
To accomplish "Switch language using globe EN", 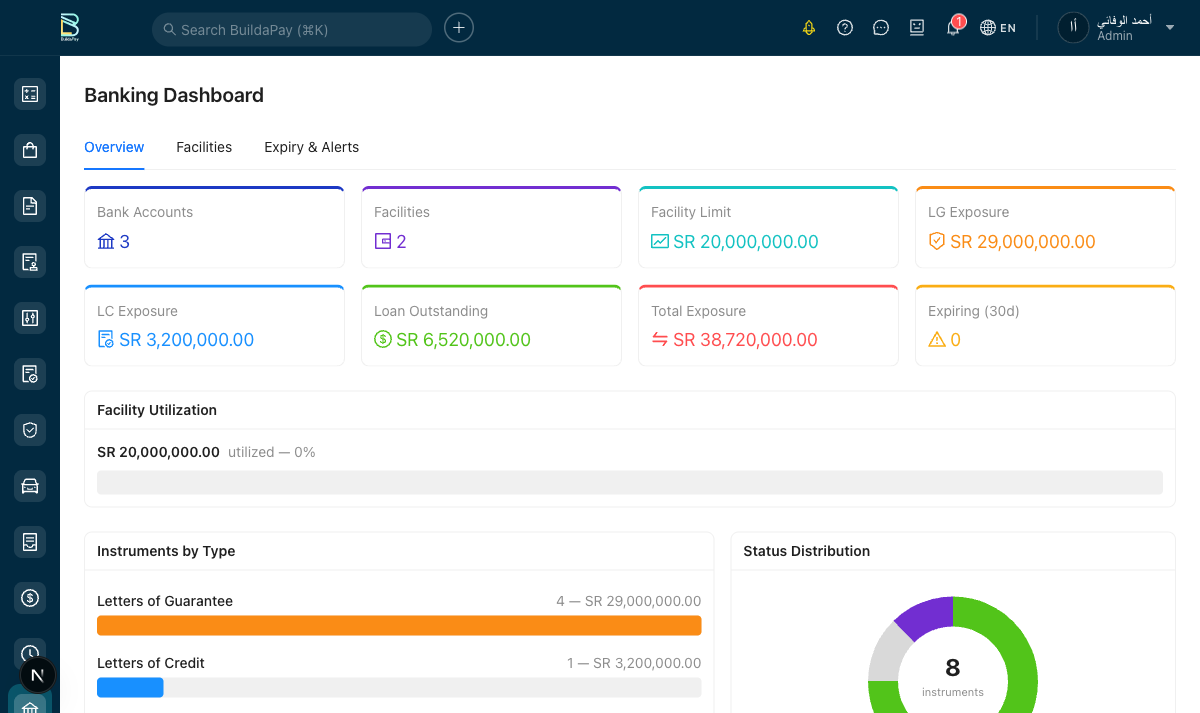I will point(998,28).
